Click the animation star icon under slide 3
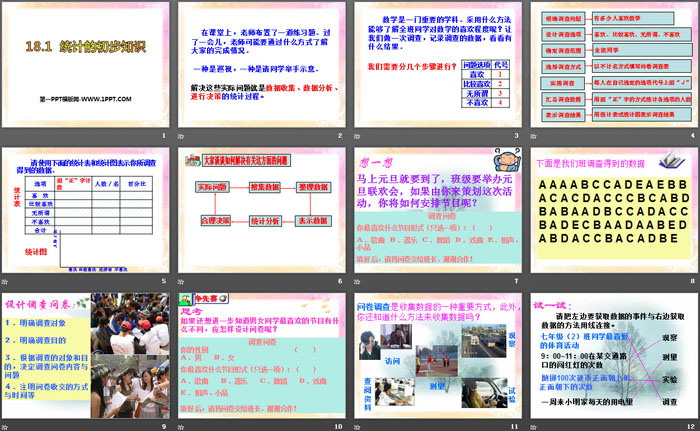 coord(357,136)
